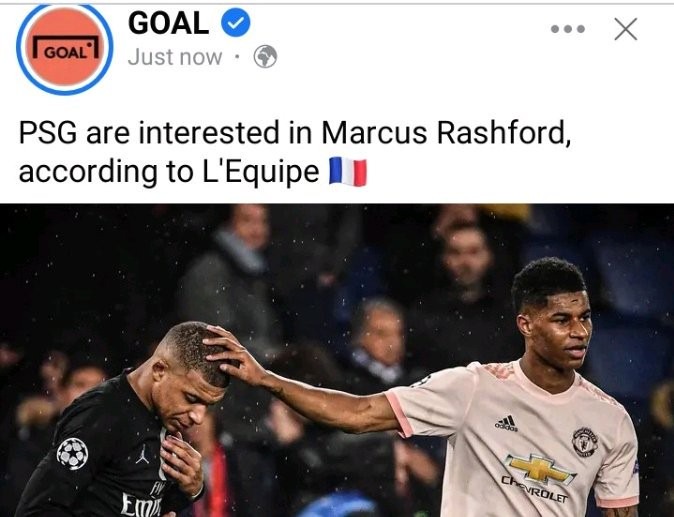
Task: Click the "Just now" timestamp
Action: tap(175, 57)
